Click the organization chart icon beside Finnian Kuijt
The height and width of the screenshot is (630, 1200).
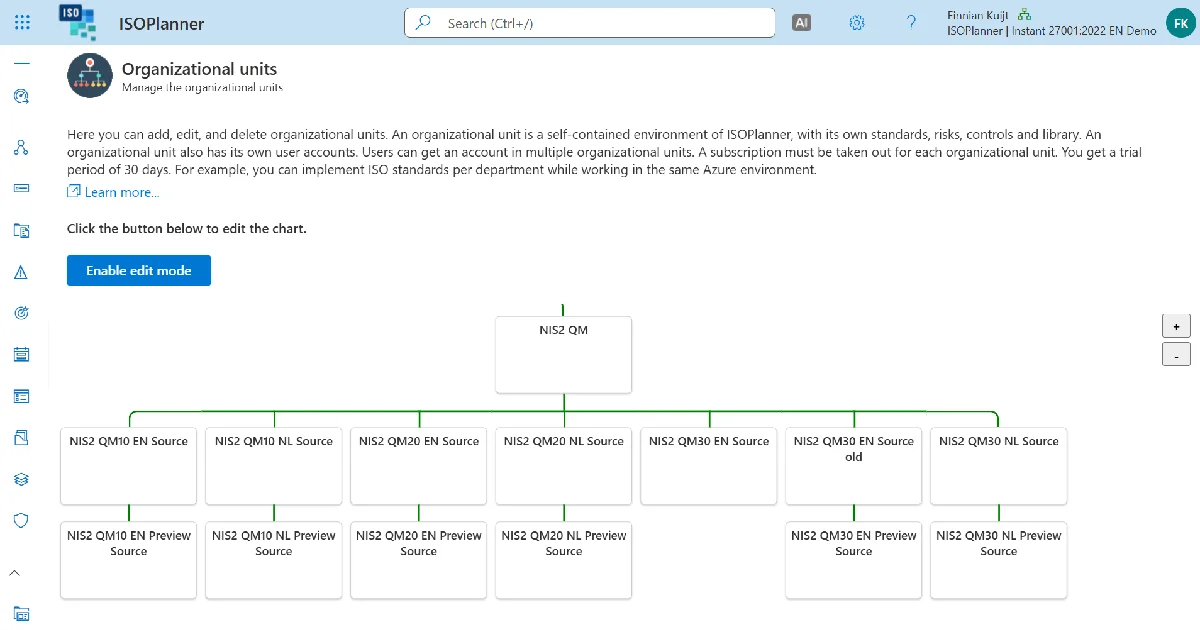pyautogui.click(x=1025, y=15)
